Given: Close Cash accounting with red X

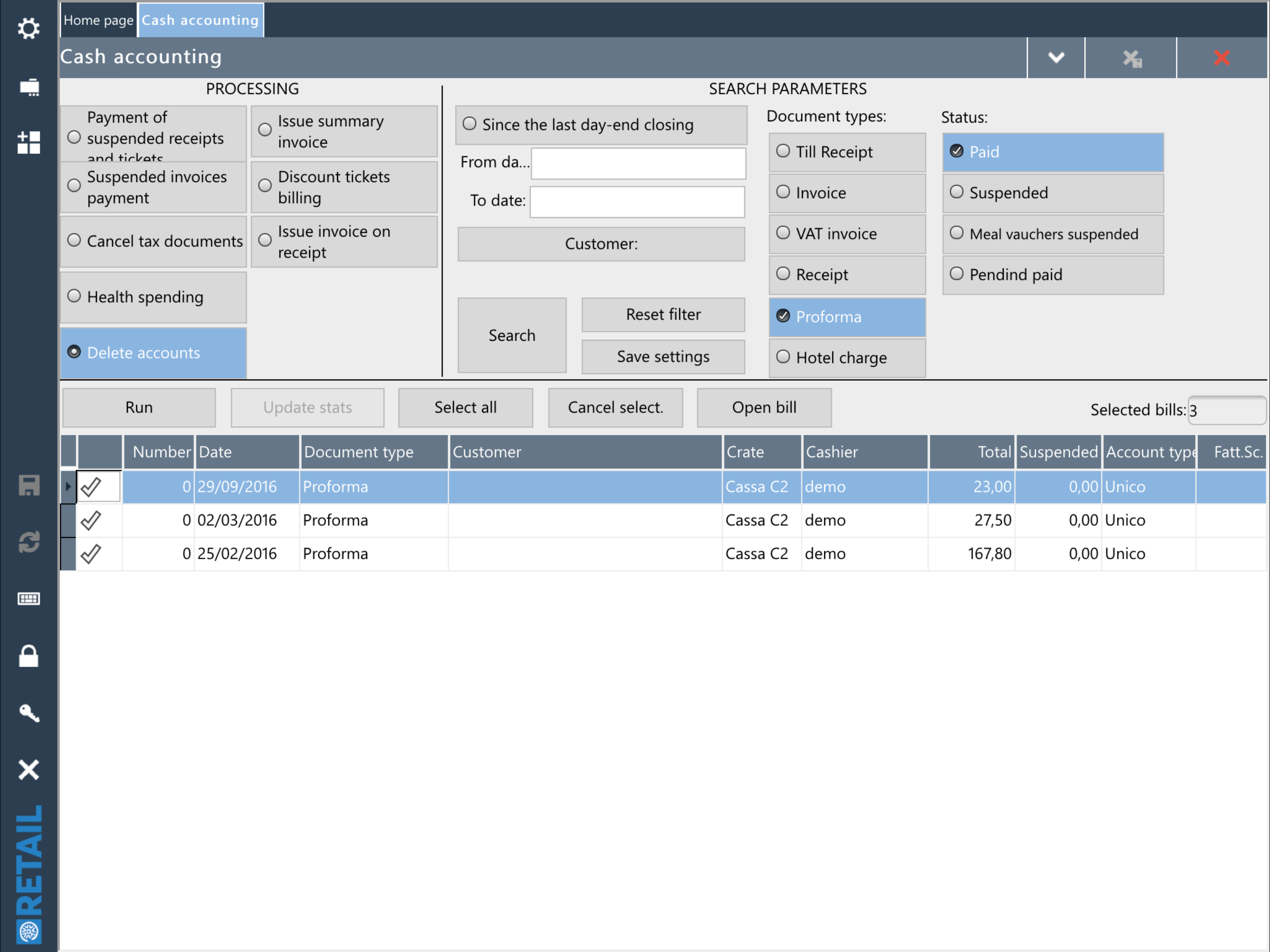Looking at the screenshot, I should [1222, 58].
